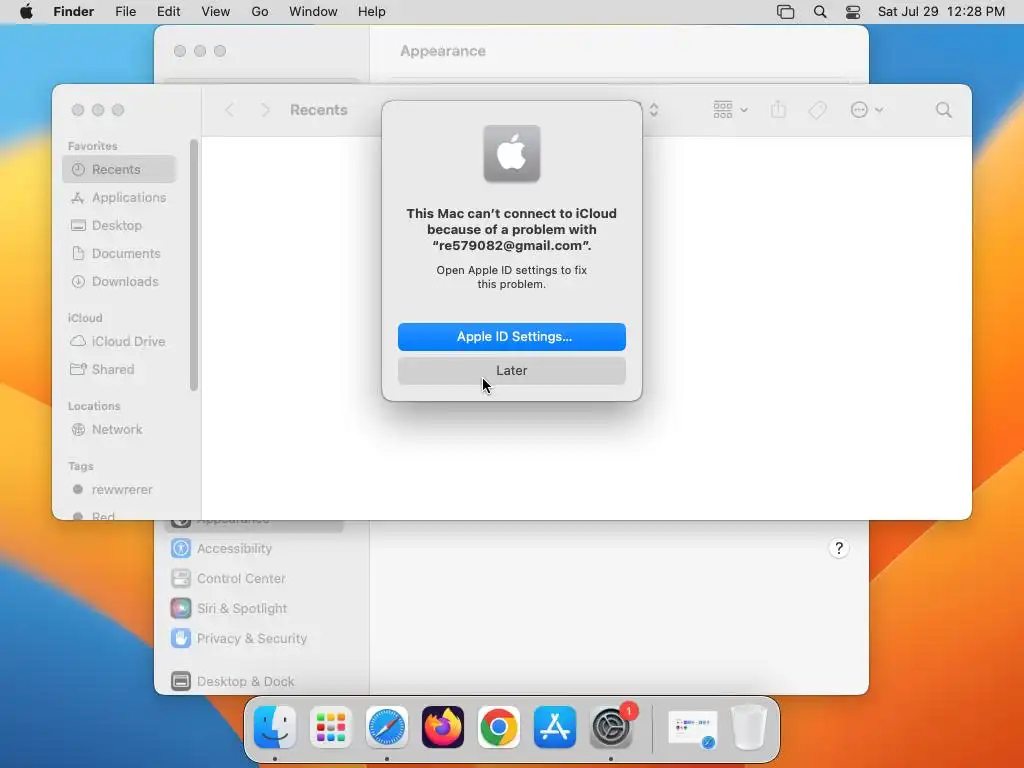The image size is (1024, 768).
Task: Launch Google Chrome from the Dock
Action: [x=499, y=727]
